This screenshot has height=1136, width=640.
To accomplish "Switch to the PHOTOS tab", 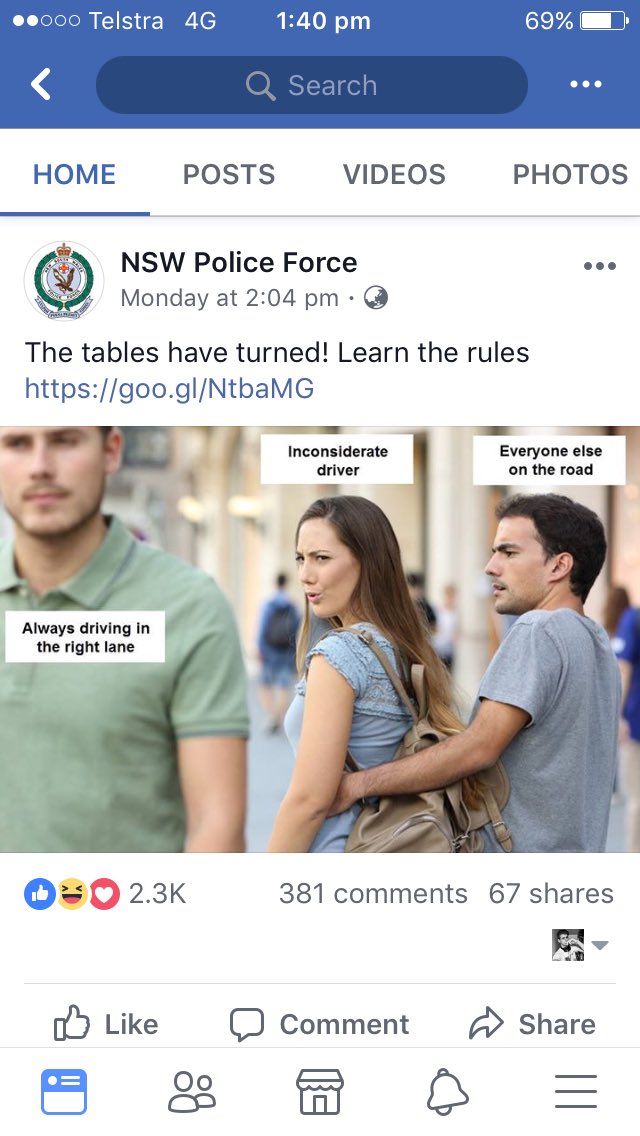I will (x=570, y=174).
